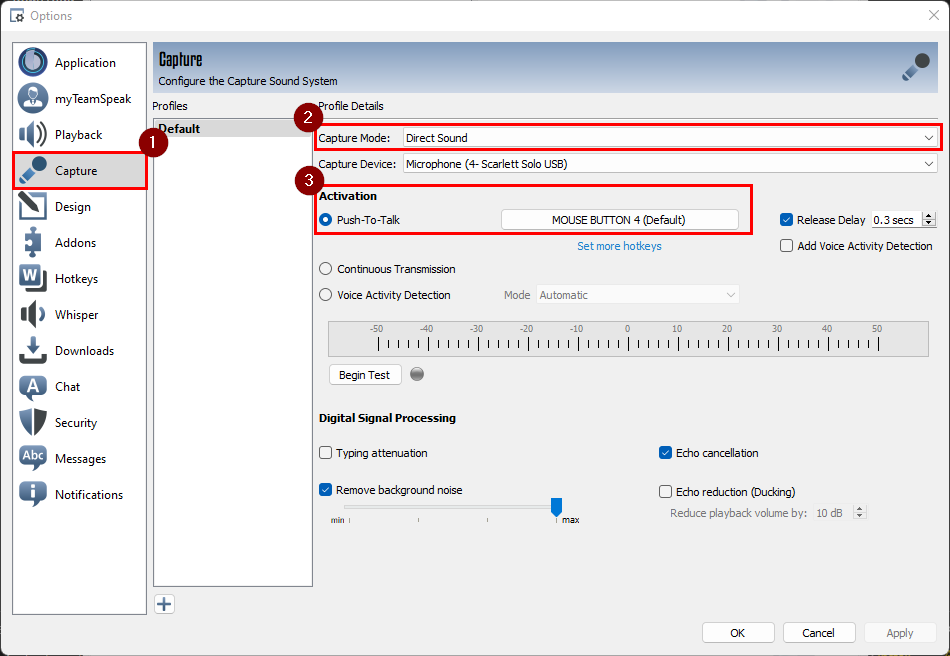This screenshot has width=950, height=656.
Task: Click the Set more hotkeys link
Action: (x=619, y=246)
